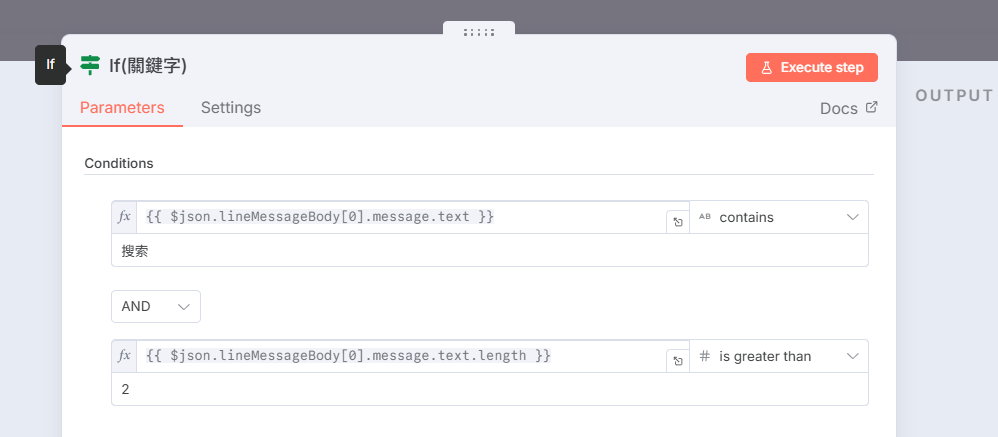The height and width of the screenshot is (437, 998).
Task: Open the Docs link
Action: (848, 108)
